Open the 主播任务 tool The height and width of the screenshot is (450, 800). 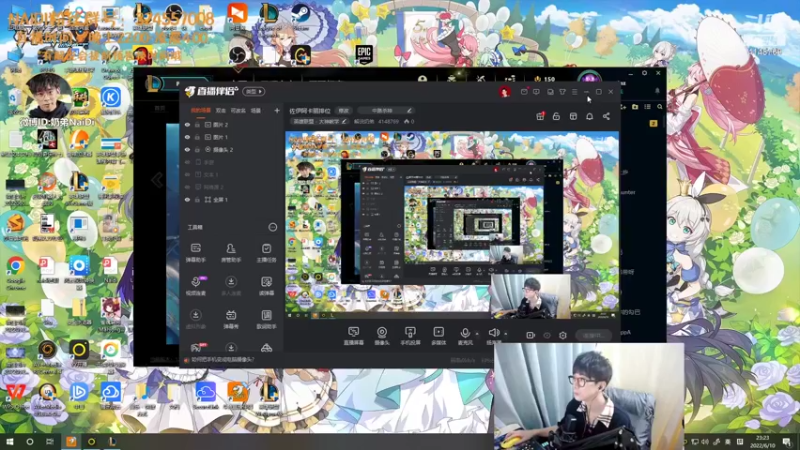tap(266, 253)
